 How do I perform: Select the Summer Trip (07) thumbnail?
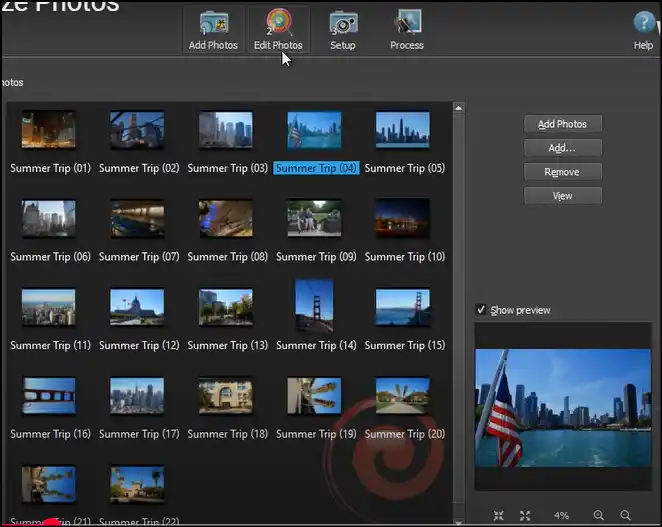tap(137, 218)
